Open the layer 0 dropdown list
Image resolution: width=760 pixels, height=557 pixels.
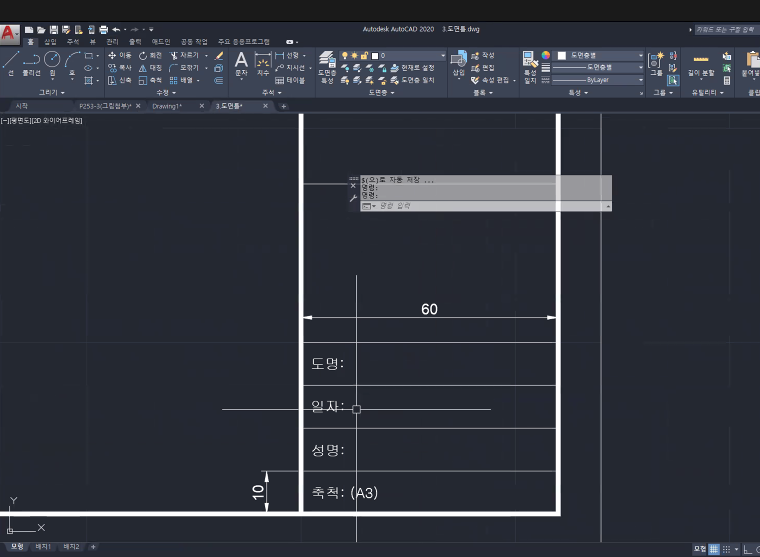(x=443, y=56)
